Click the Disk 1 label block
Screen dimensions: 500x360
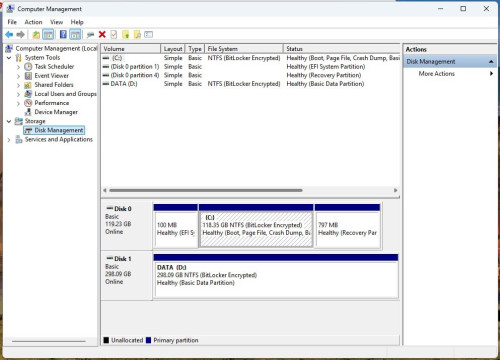pos(127,275)
